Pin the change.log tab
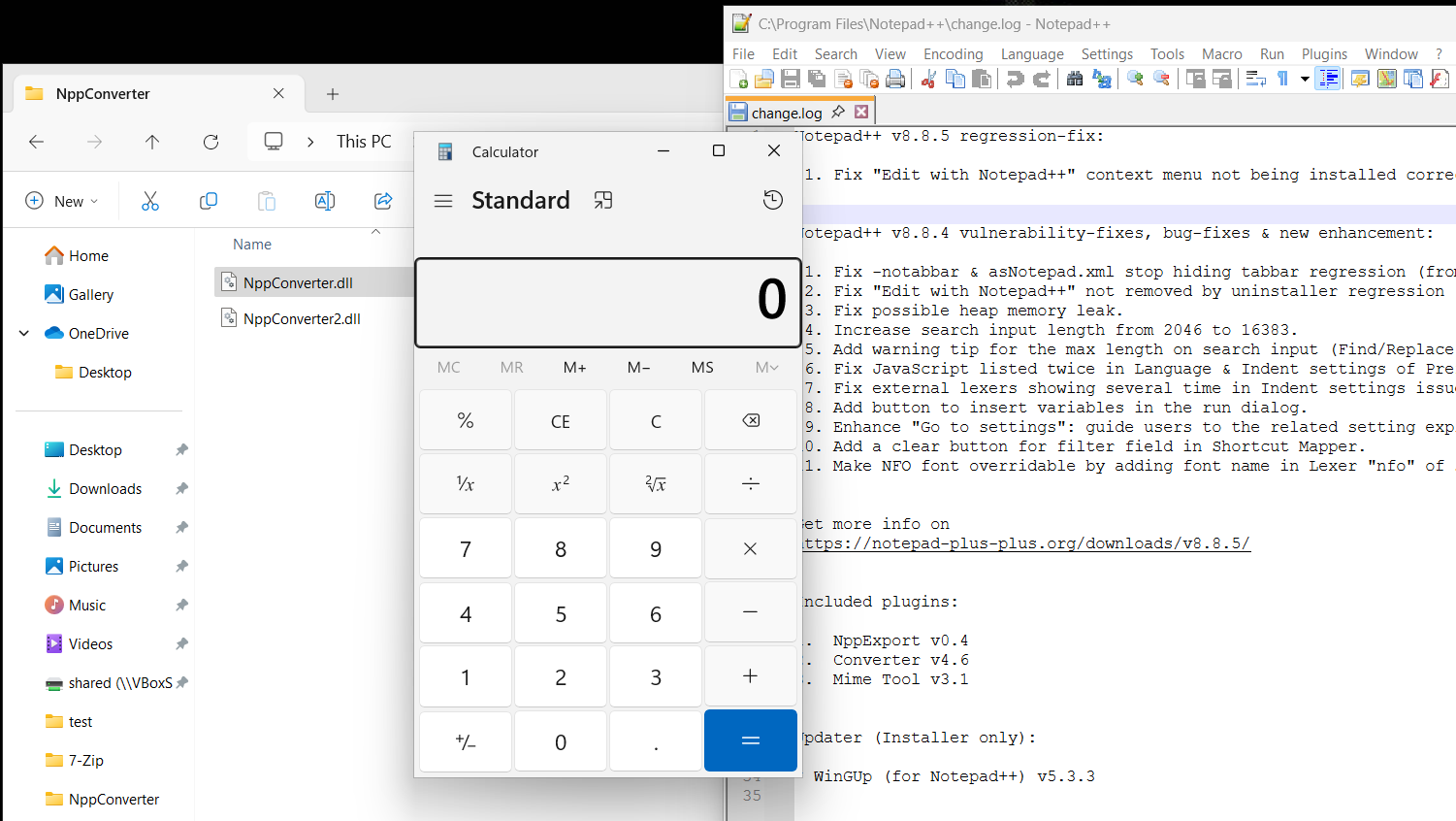The height and width of the screenshot is (821, 1456). [x=838, y=112]
